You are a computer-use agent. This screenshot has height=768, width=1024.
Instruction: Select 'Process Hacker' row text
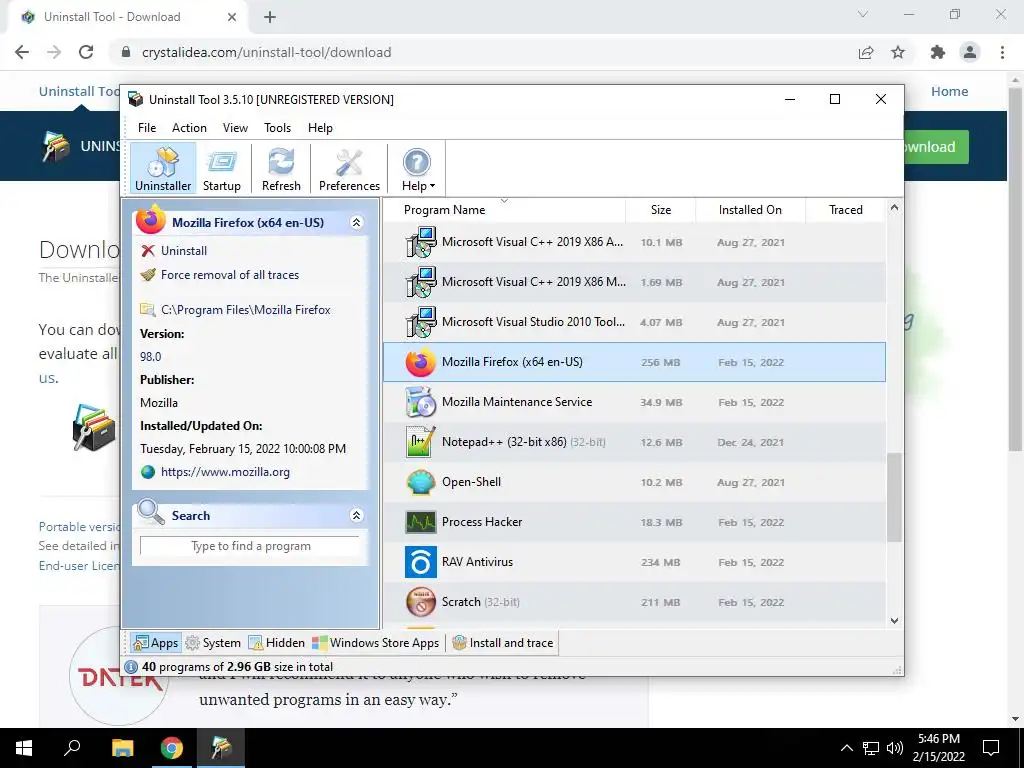pos(482,522)
